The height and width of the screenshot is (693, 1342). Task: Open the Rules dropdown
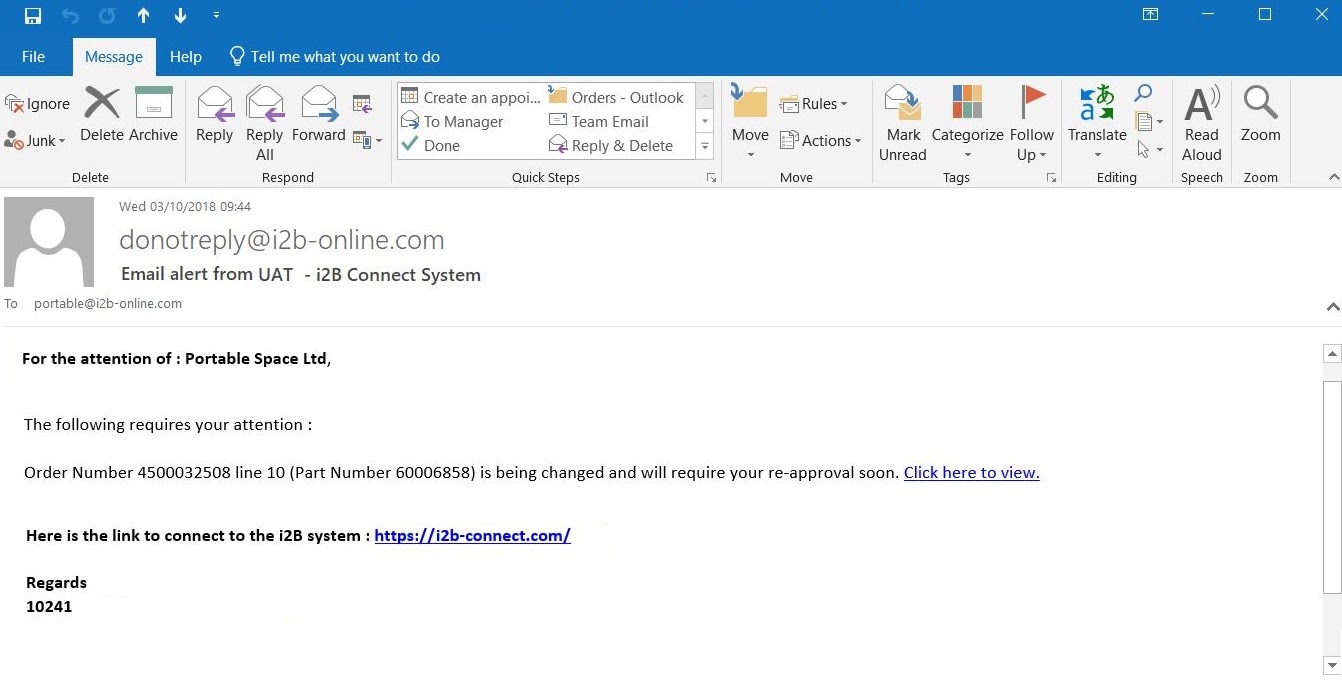point(813,103)
